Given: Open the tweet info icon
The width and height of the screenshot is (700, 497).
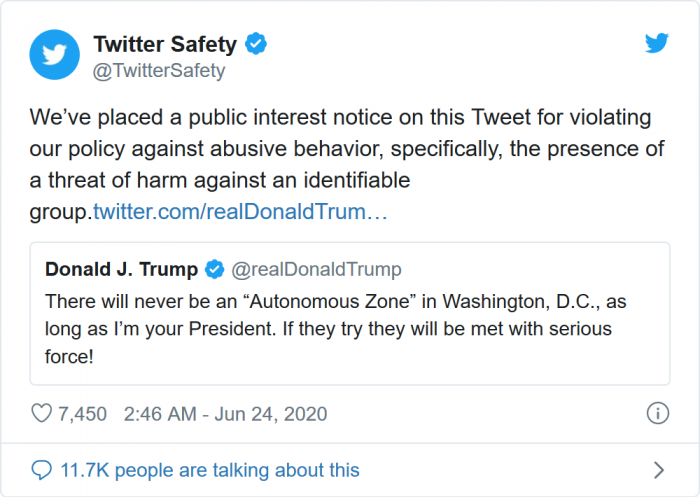Looking at the screenshot, I should [x=657, y=413].
